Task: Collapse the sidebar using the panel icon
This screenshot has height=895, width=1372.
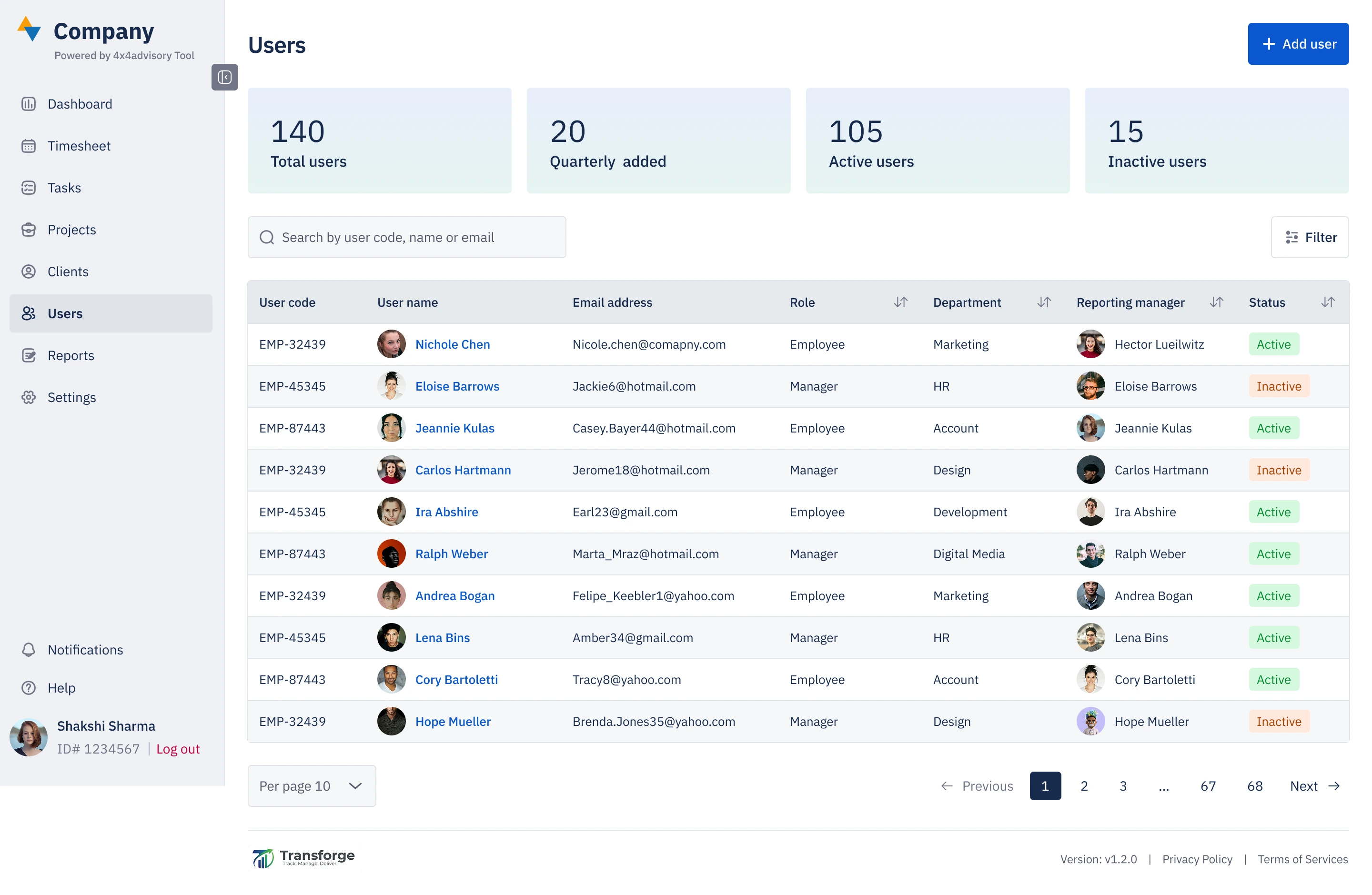Action: (224, 77)
